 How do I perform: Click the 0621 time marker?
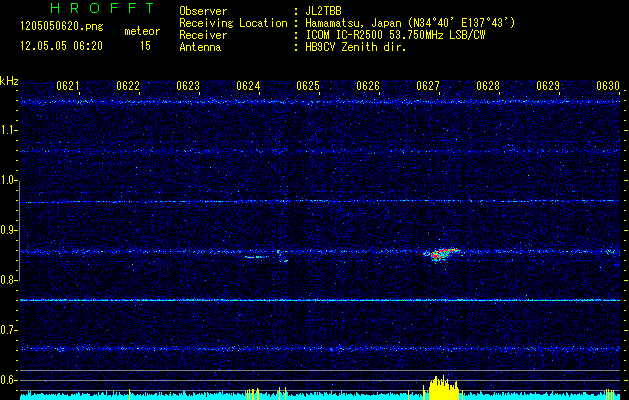[x=68, y=86]
